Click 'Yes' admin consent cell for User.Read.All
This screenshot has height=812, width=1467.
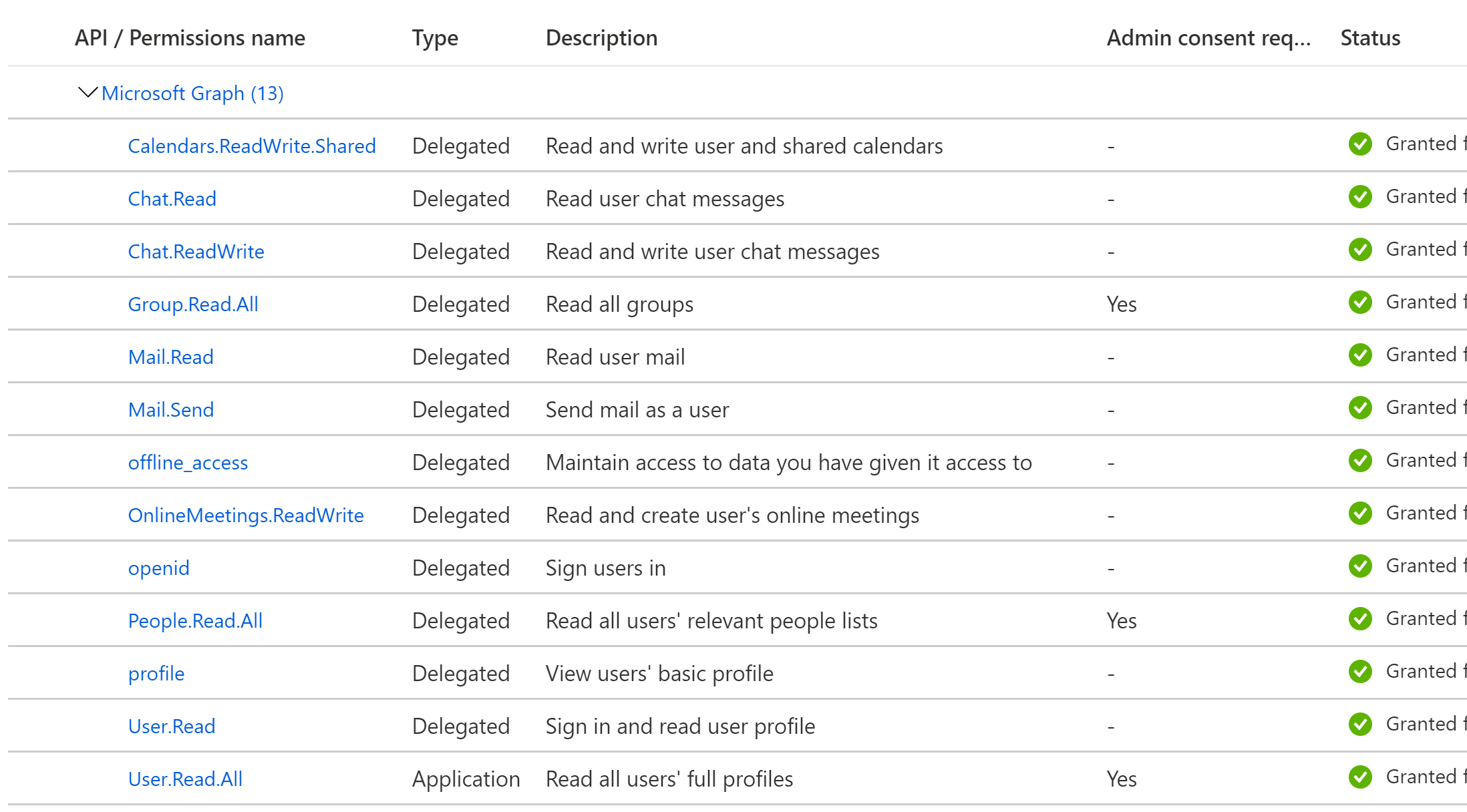click(1122, 779)
